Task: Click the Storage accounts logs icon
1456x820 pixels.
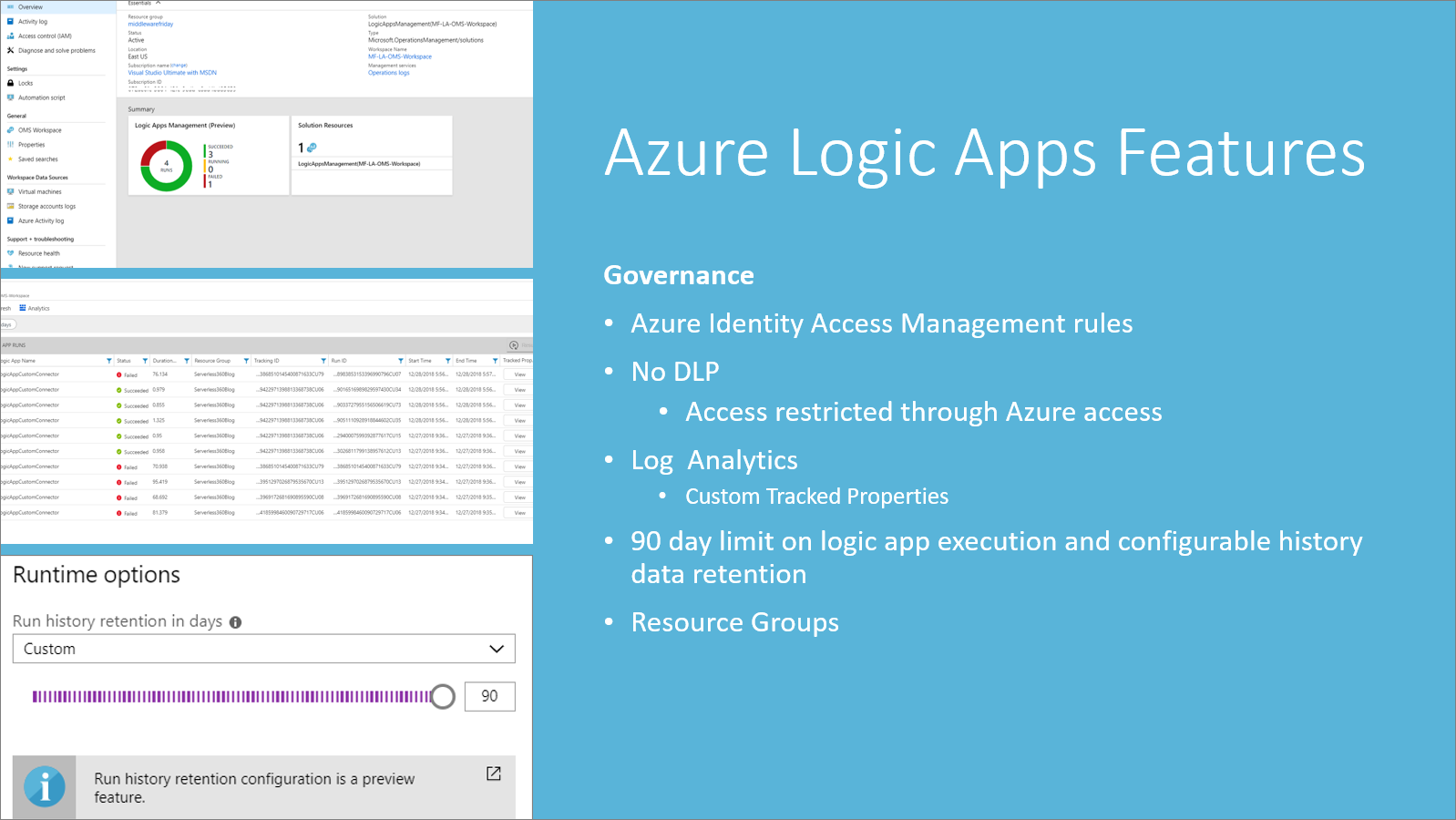Action: [11, 207]
